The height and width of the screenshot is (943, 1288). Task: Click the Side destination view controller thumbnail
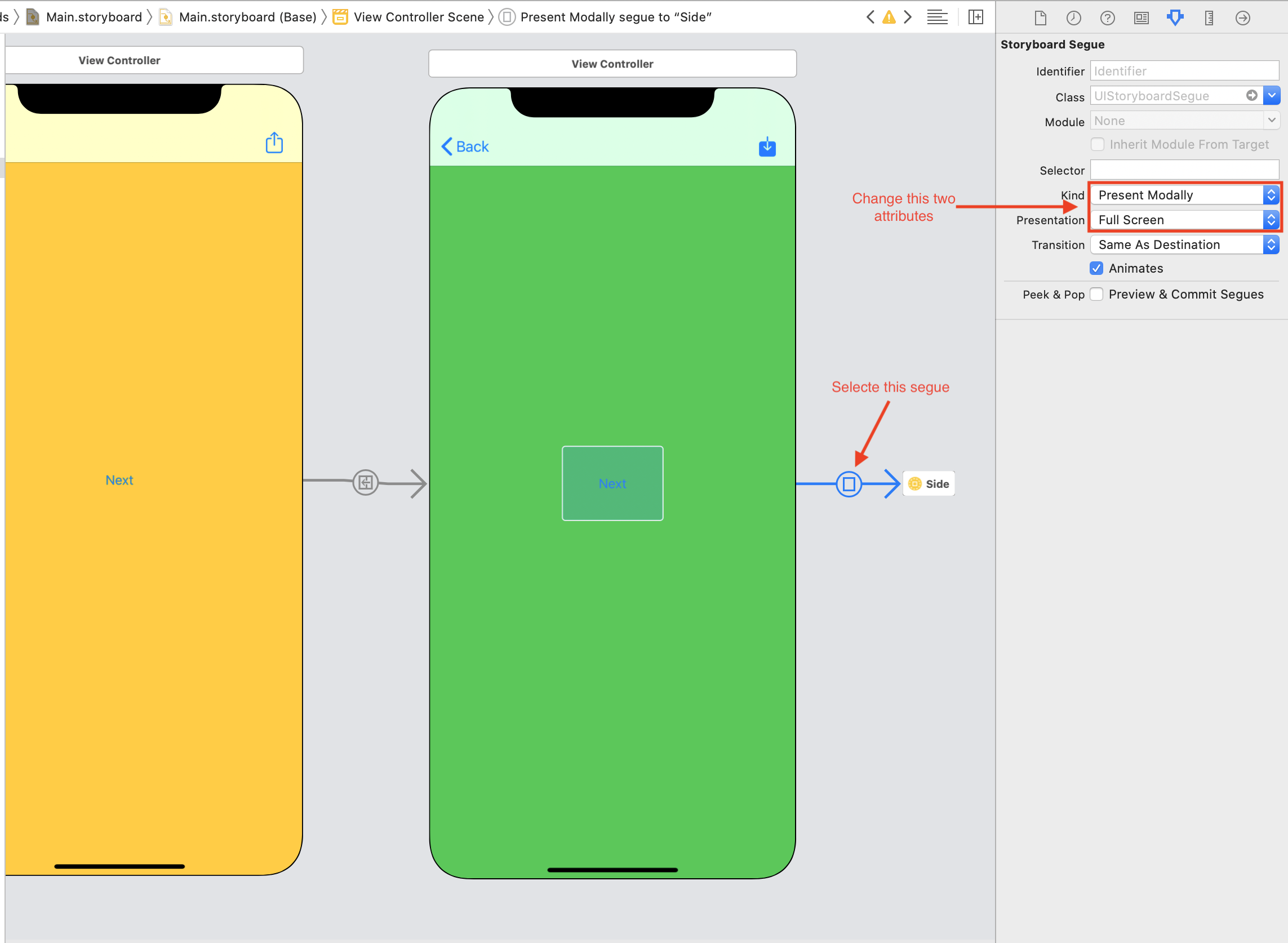click(929, 483)
